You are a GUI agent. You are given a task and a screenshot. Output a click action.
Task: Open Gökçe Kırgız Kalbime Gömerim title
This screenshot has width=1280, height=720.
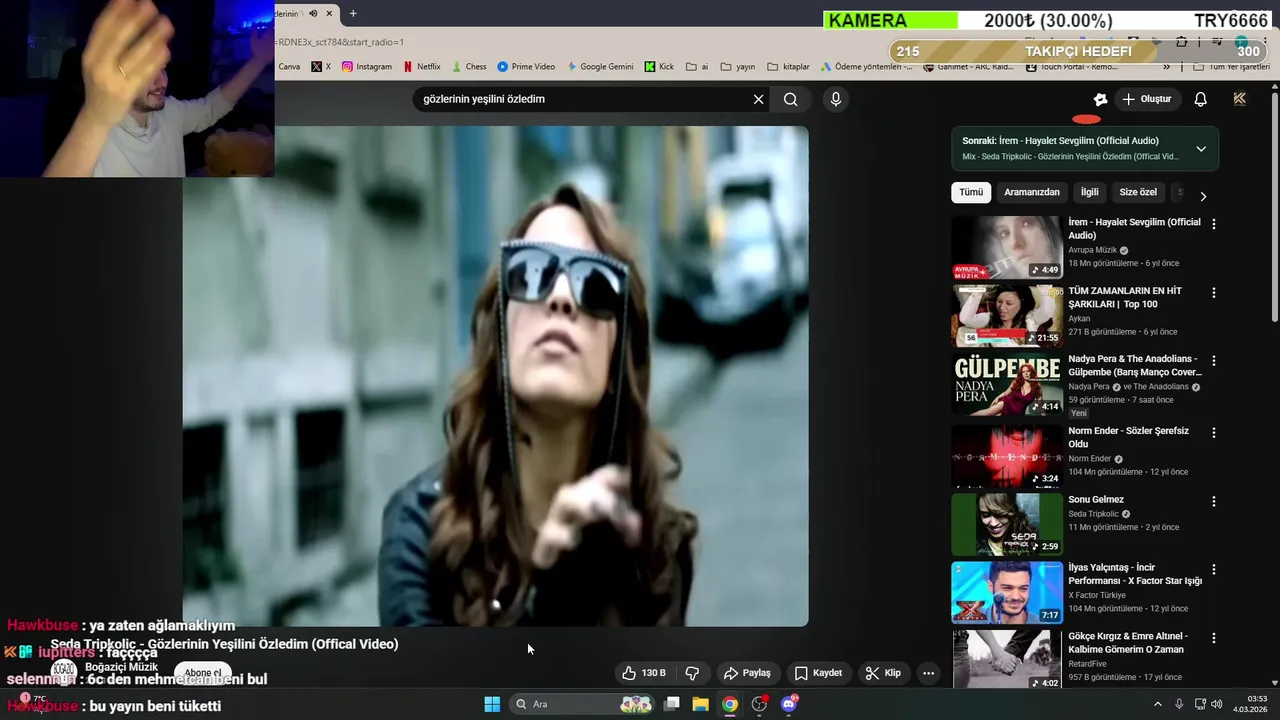pyautogui.click(x=1128, y=642)
